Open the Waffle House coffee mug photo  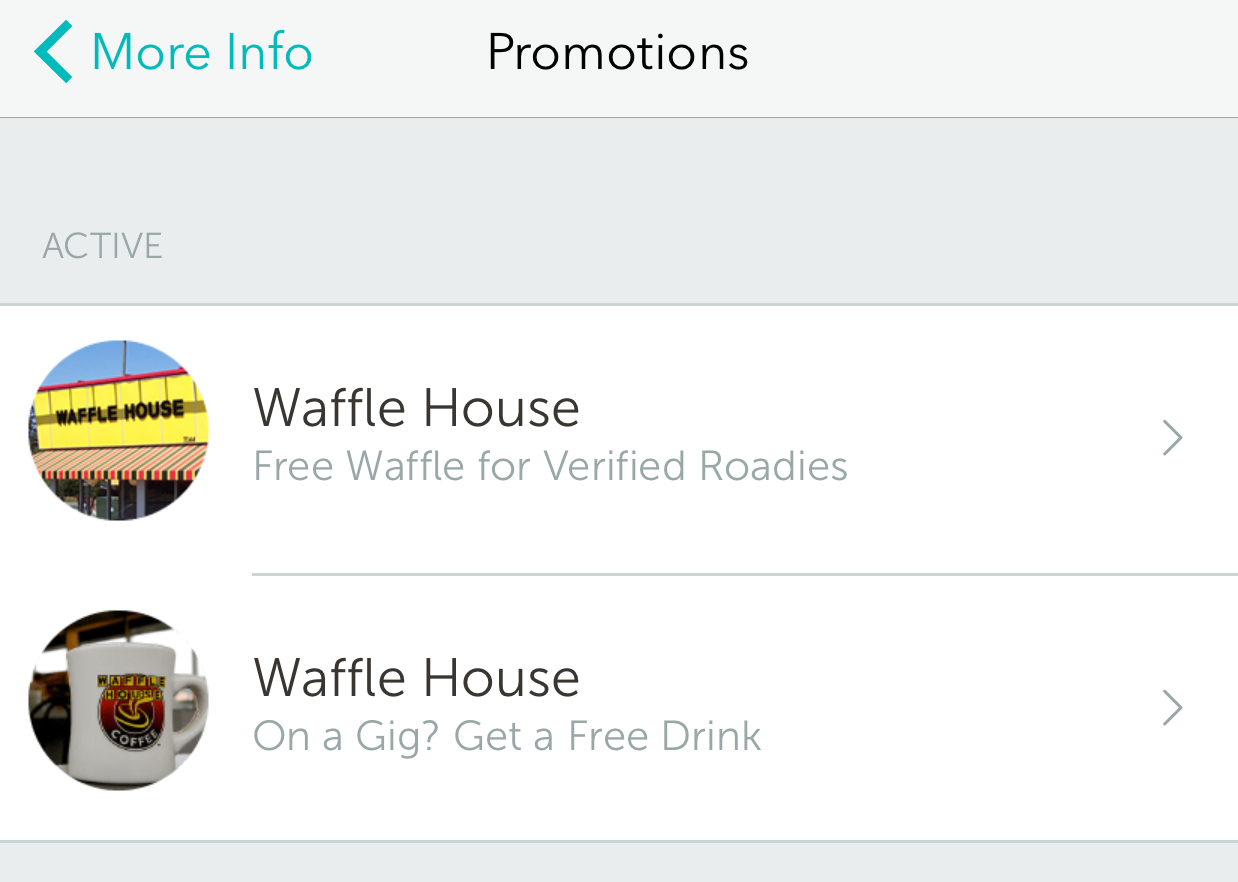118,700
